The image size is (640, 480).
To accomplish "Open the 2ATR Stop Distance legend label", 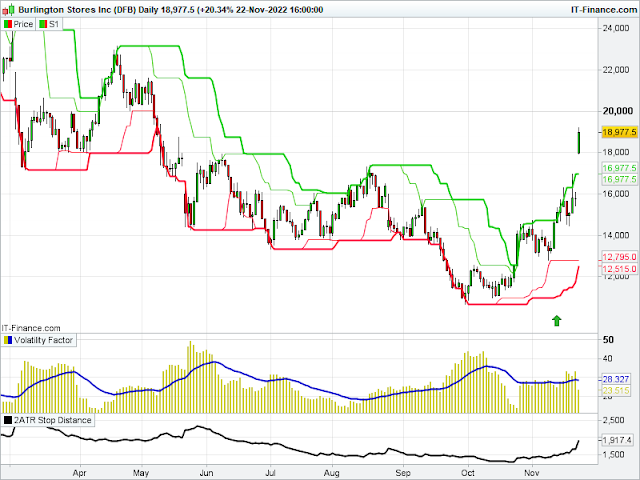I will (x=53, y=420).
